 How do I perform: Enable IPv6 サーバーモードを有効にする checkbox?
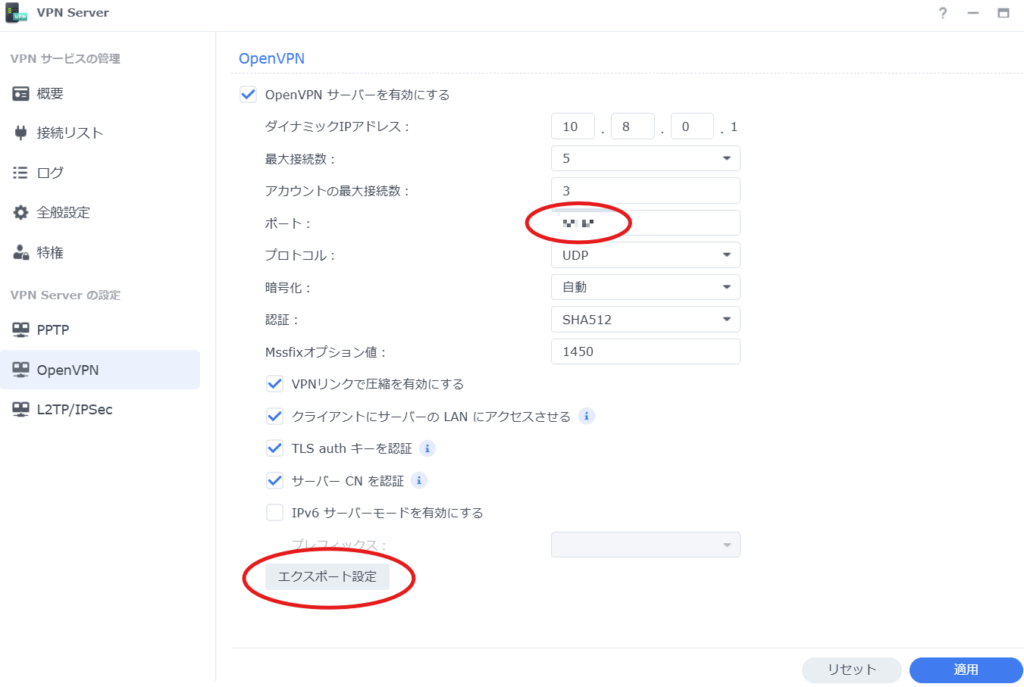point(275,513)
